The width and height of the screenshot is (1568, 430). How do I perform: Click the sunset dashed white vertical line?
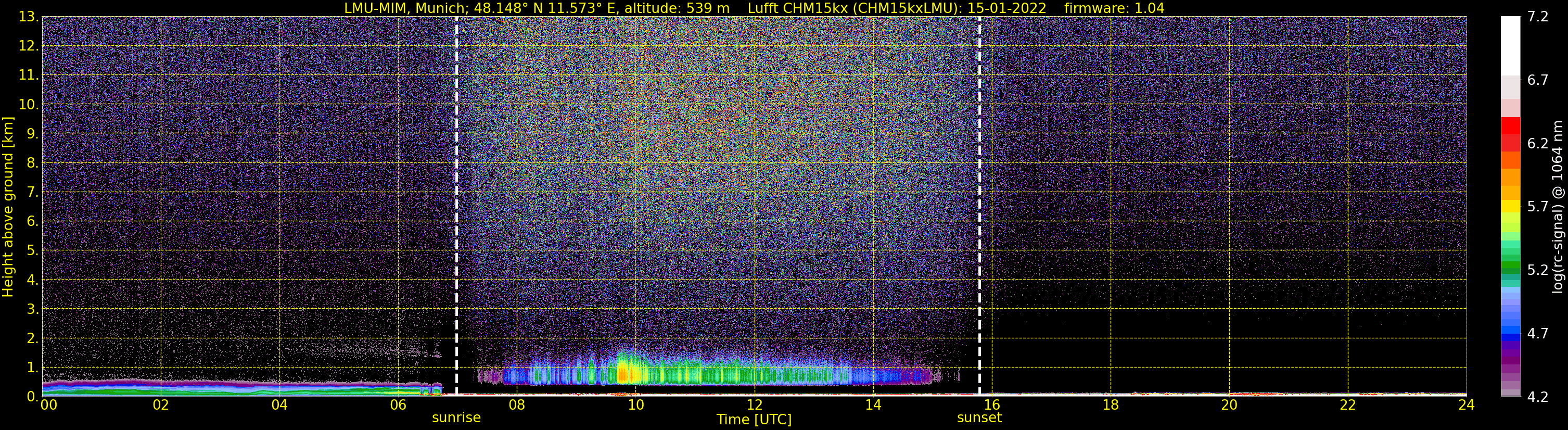[979, 206]
